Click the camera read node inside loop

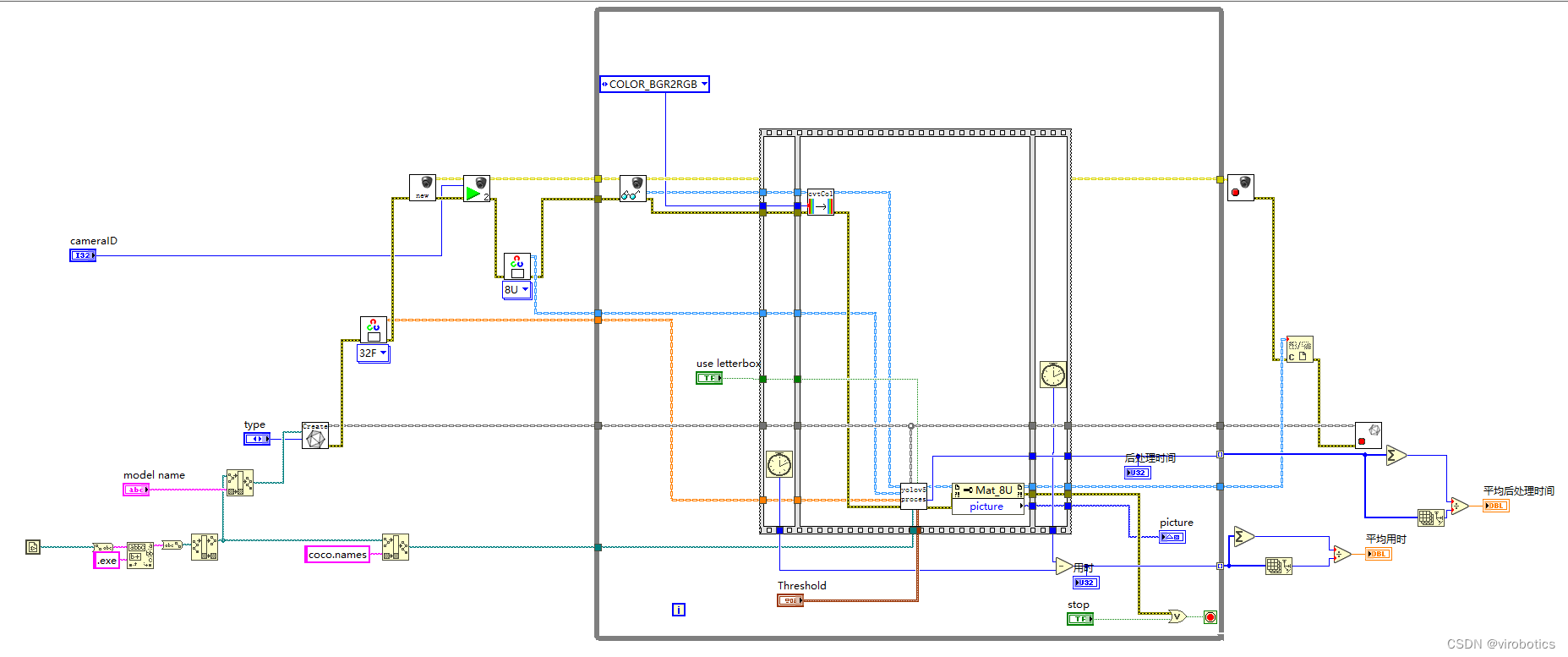[633, 189]
